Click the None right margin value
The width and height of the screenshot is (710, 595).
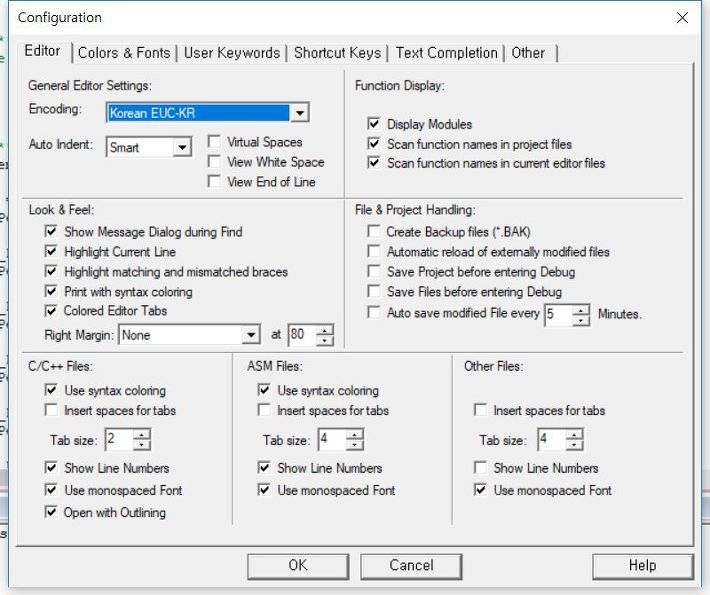(181, 335)
